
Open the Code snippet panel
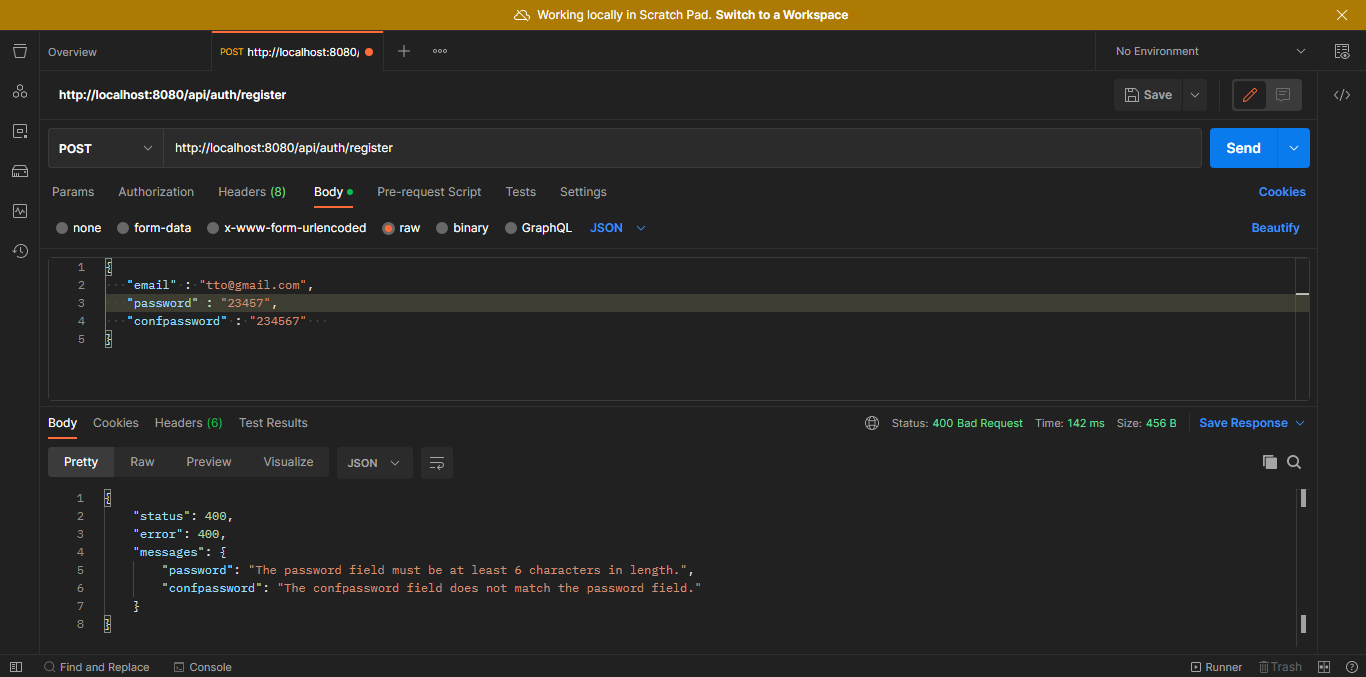[x=1343, y=95]
